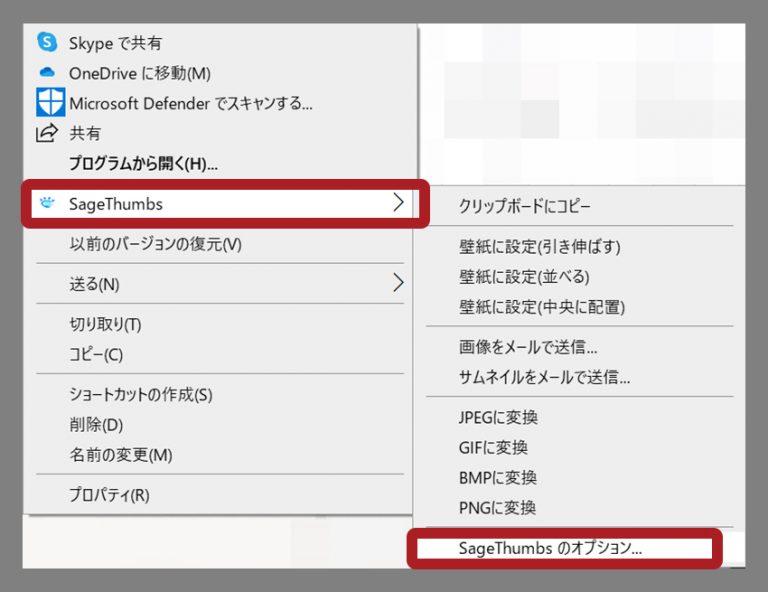Expand the 送る(N) submenu arrow
The image size is (768, 592).
(x=399, y=283)
